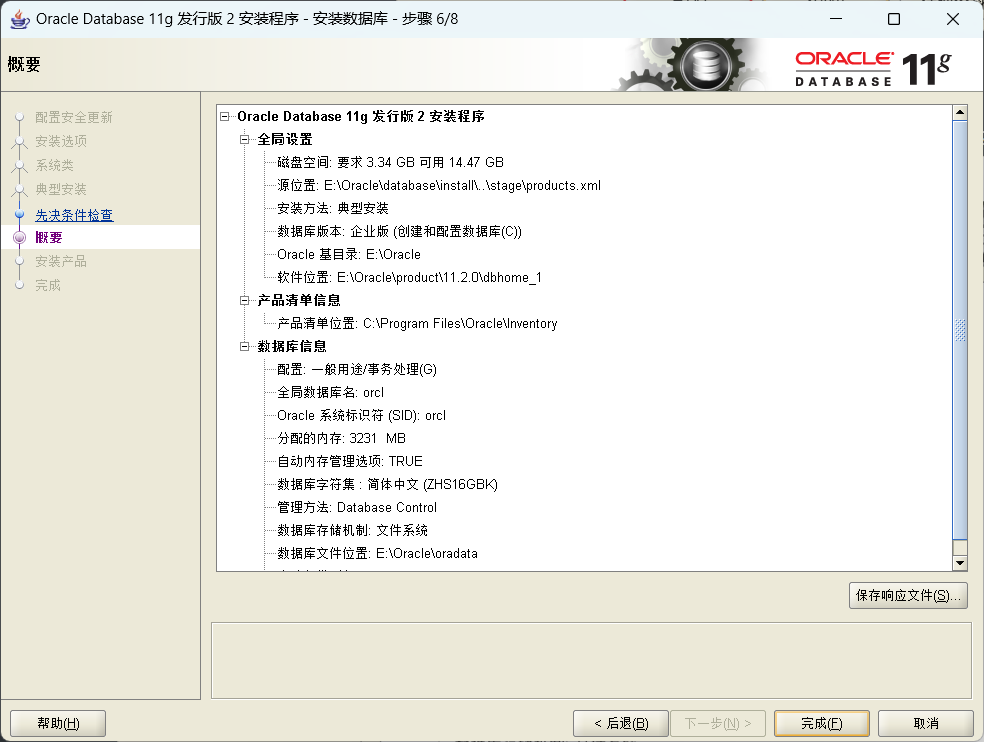Screen dimensions: 984x742
Task: Collapse the 数据库信息 tree node
Action: coord(242,346)
